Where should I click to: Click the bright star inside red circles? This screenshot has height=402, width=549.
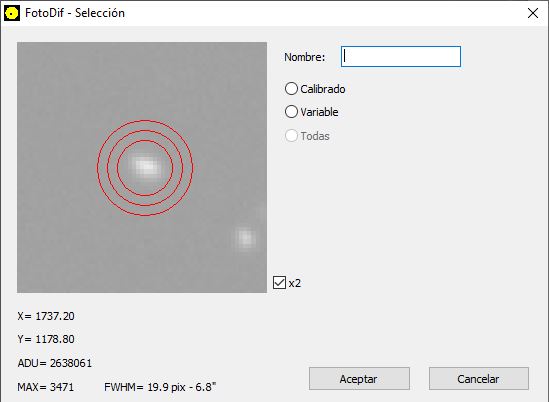pyautogui.click(x=147, y=167)
